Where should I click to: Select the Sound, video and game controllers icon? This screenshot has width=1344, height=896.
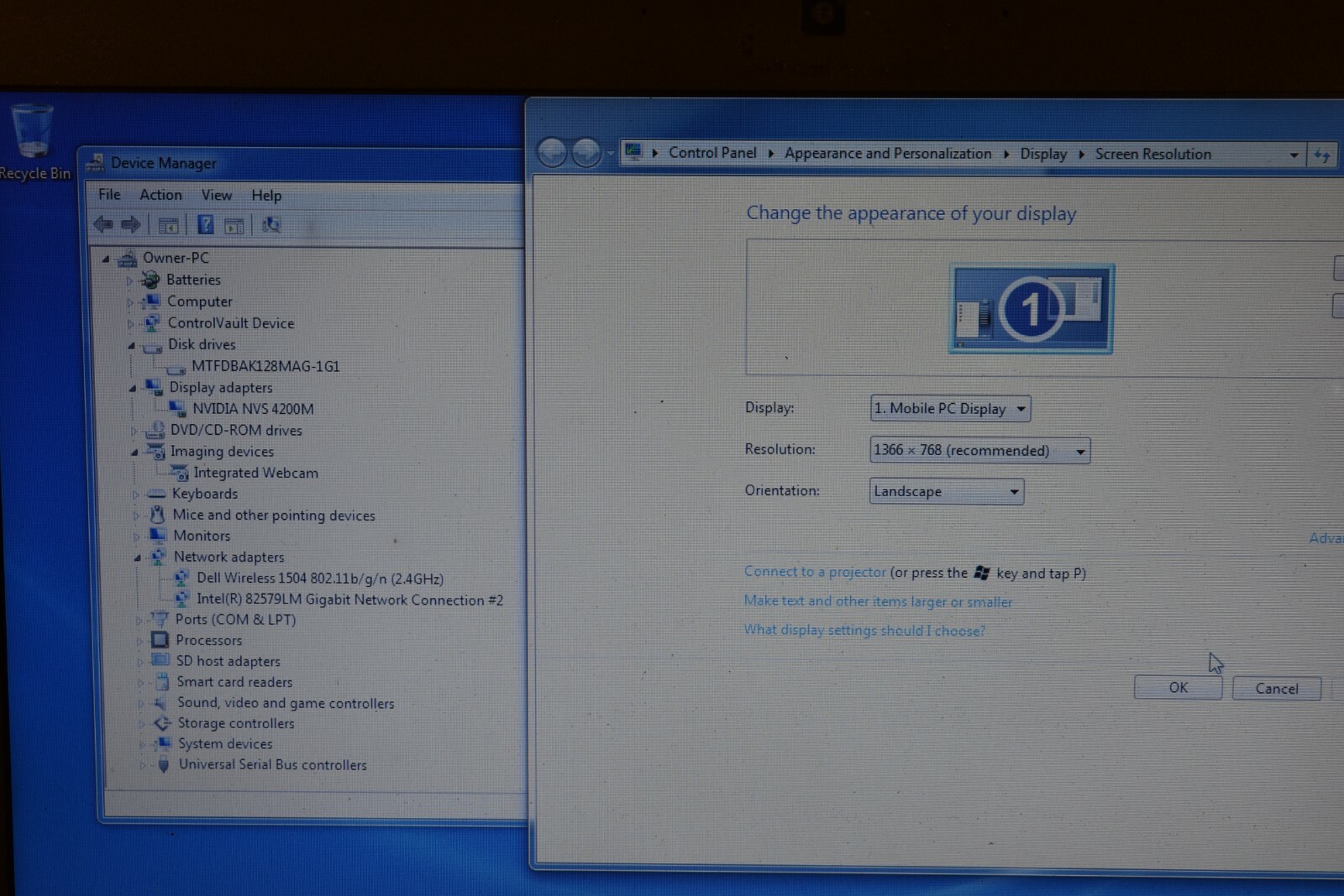(x=161, y=703)
